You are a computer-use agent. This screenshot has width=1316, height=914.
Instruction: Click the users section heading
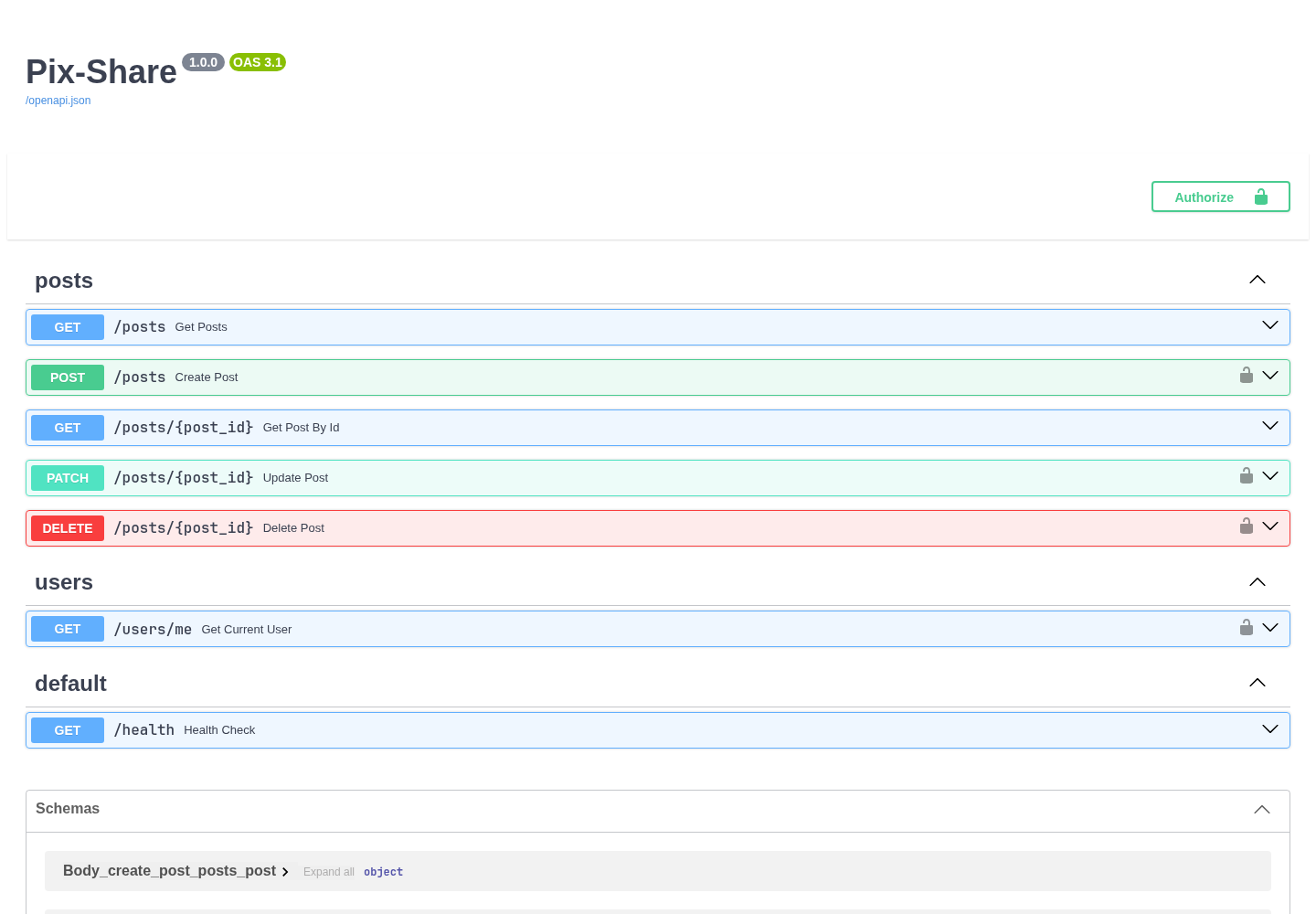[x=64, y=582]
